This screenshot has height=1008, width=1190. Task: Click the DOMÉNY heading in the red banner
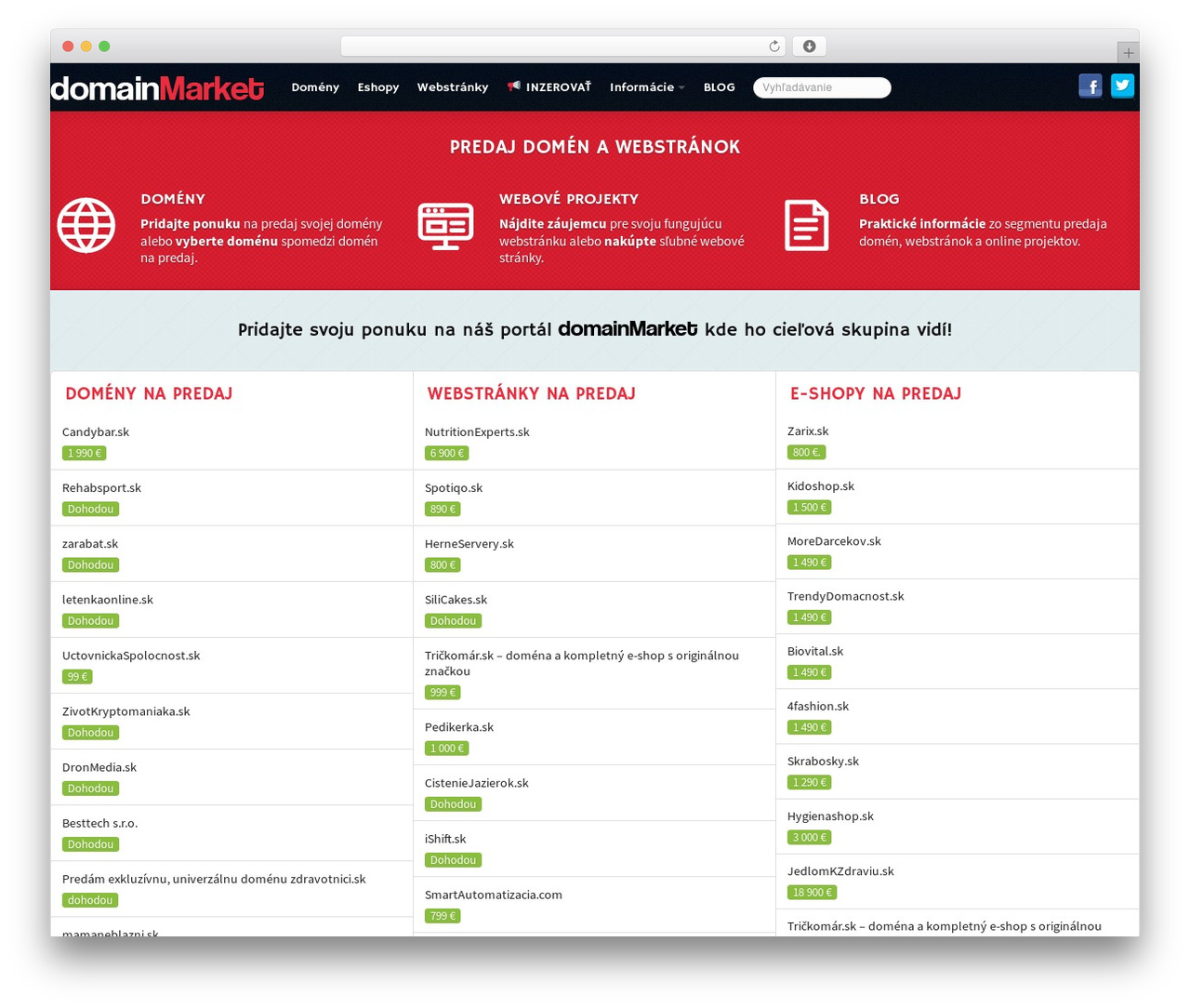[173, 199]
